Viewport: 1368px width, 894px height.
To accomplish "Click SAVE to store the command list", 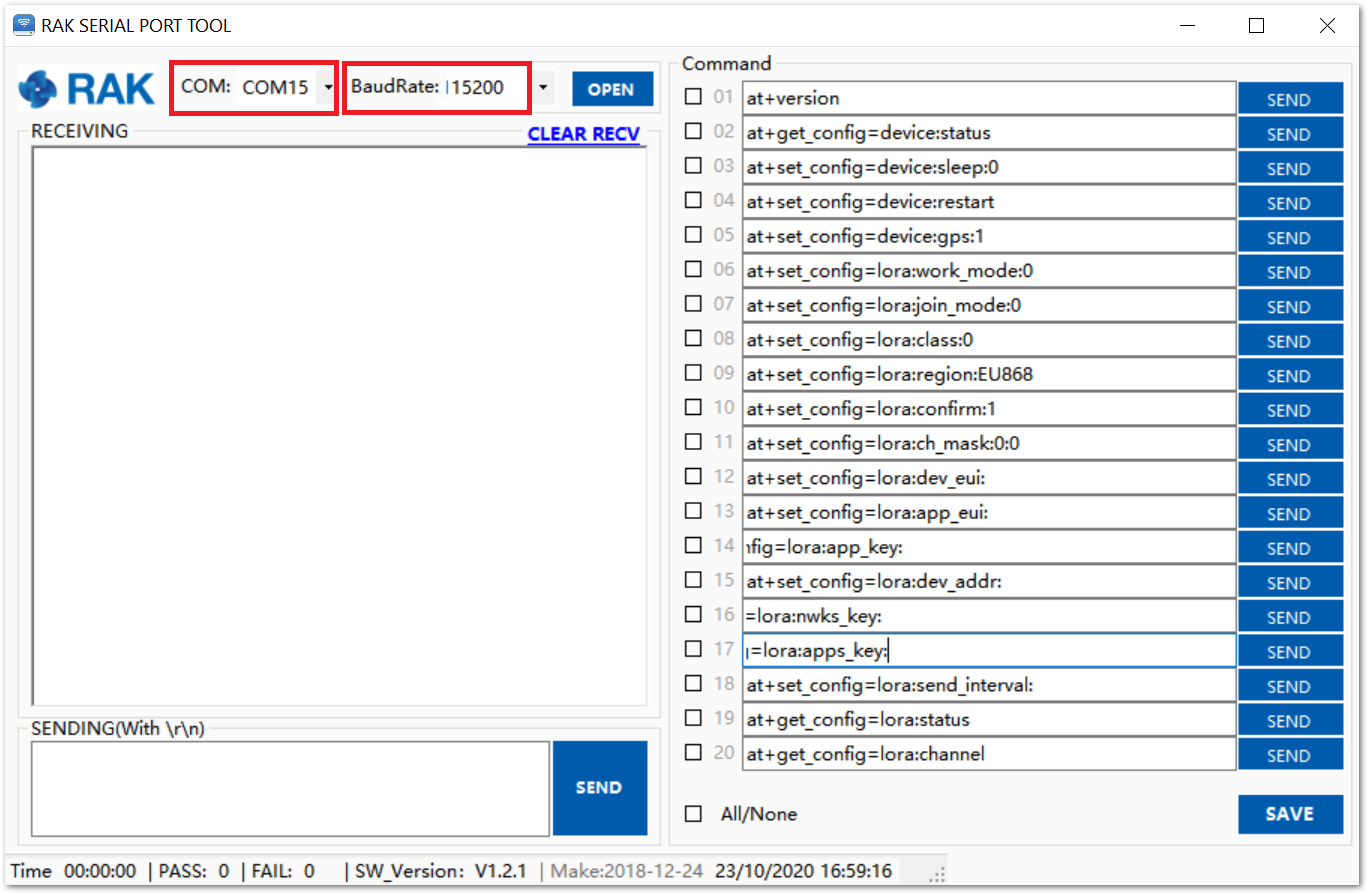I will (x=1290, y=814).
